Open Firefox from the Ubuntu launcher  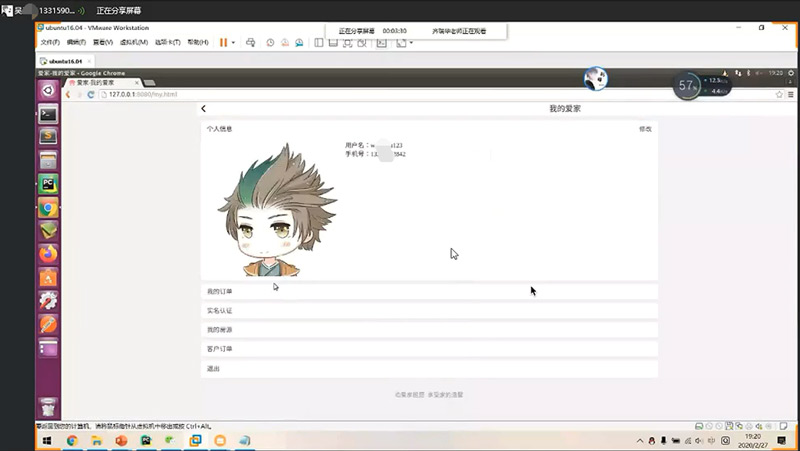pos(48,254)
